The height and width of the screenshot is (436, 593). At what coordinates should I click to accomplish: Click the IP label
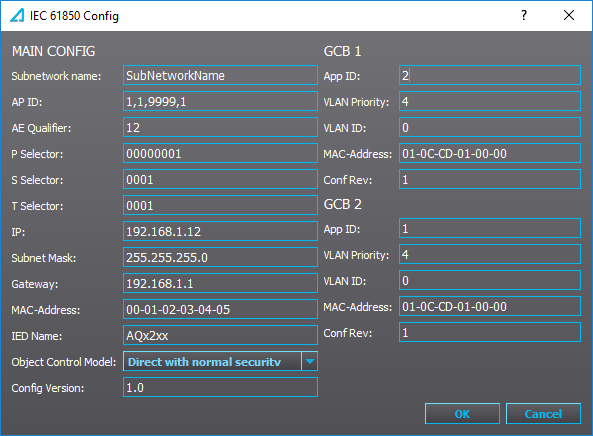[x=18, y=232]
